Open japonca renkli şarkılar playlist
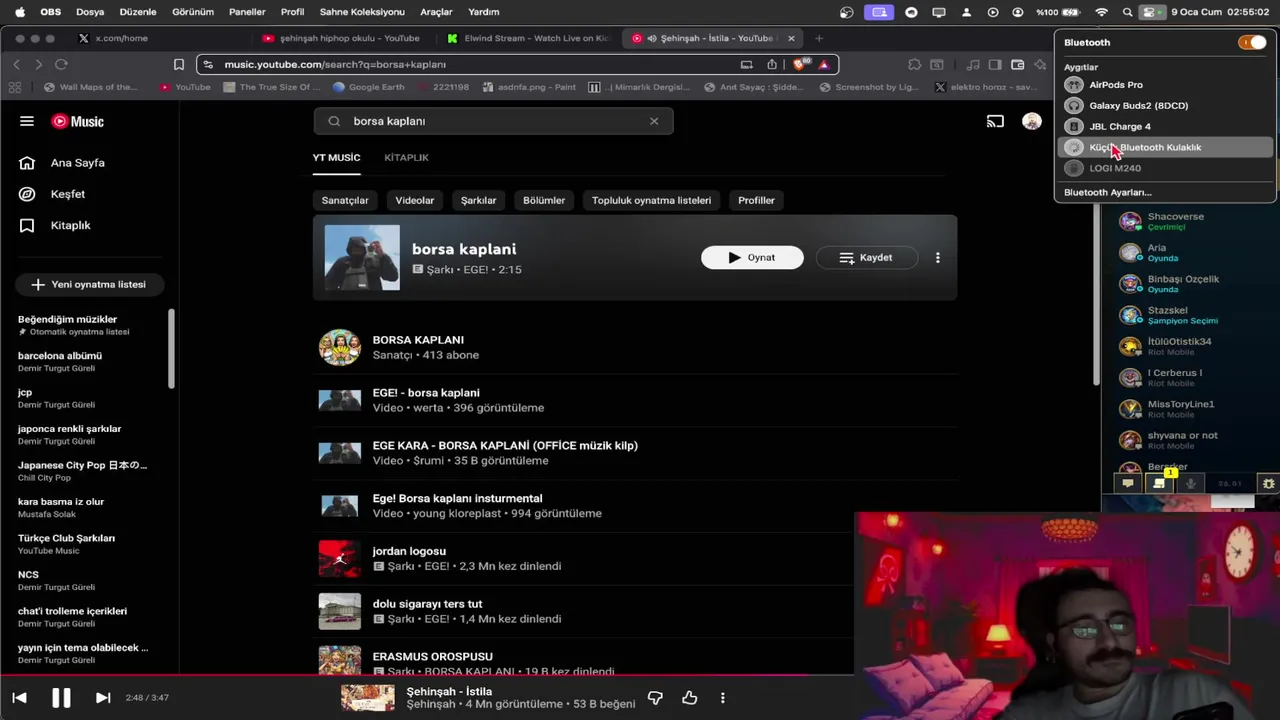Screen dimensions: 1280x720 pyautogui.click(x=69, y=429)
